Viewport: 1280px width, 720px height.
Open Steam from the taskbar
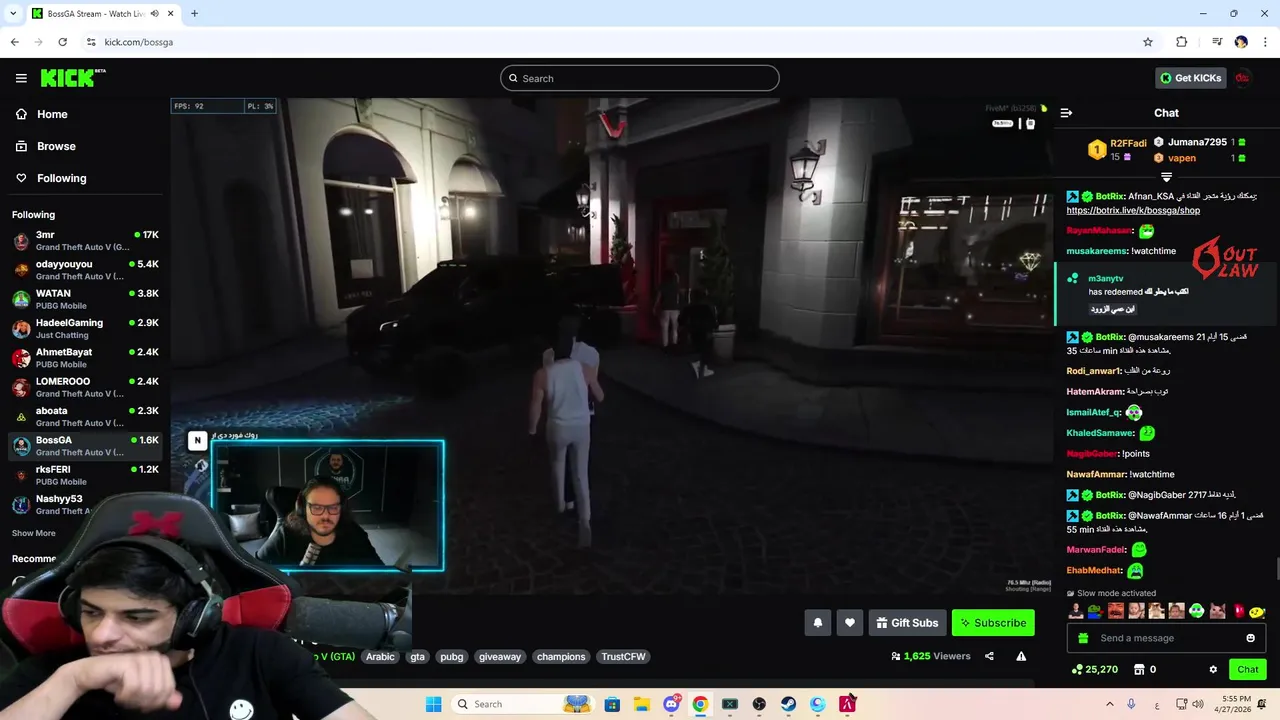(x=788, y=704)
